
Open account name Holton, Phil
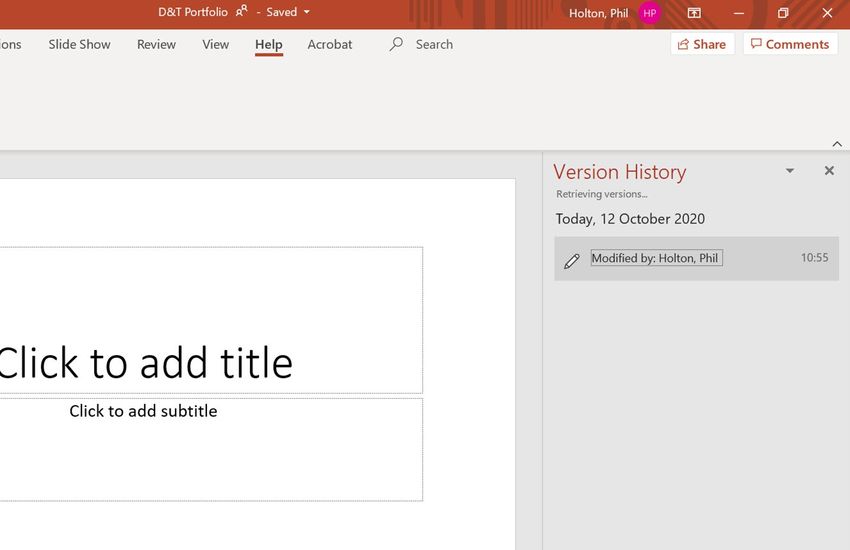[x=598, y=14]
